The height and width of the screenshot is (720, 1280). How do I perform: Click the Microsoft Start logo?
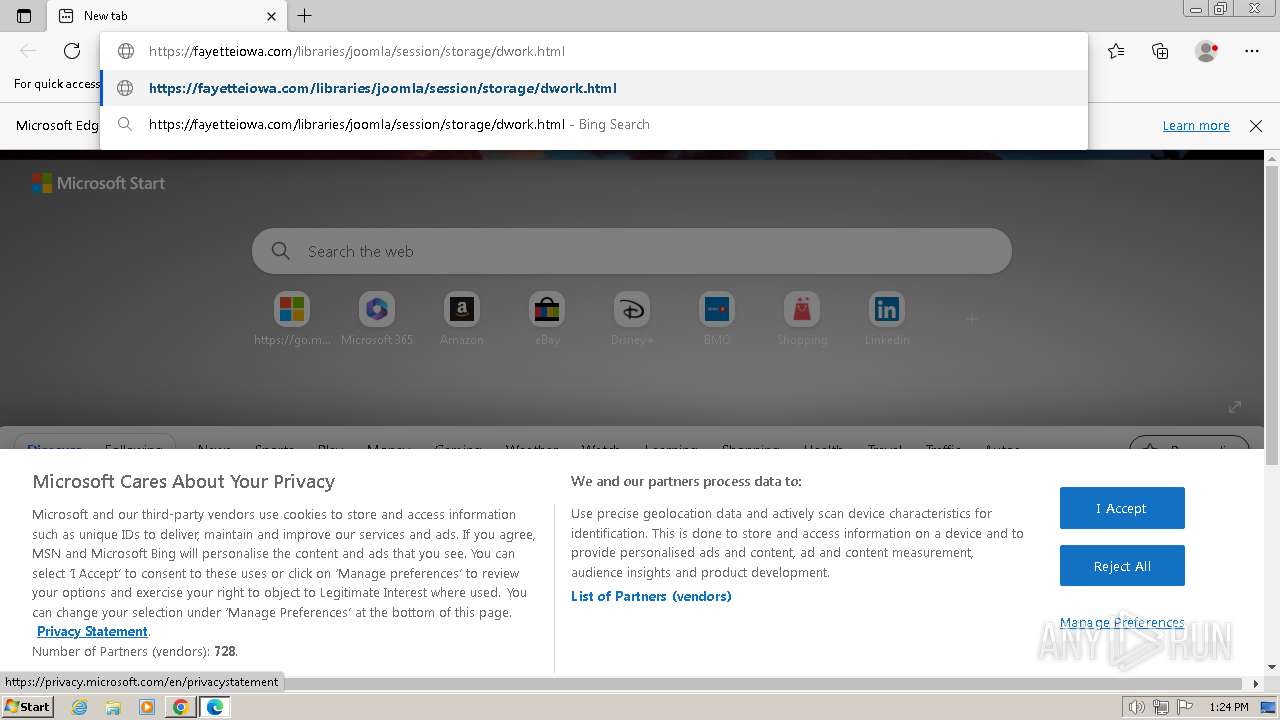click(98, 183)
